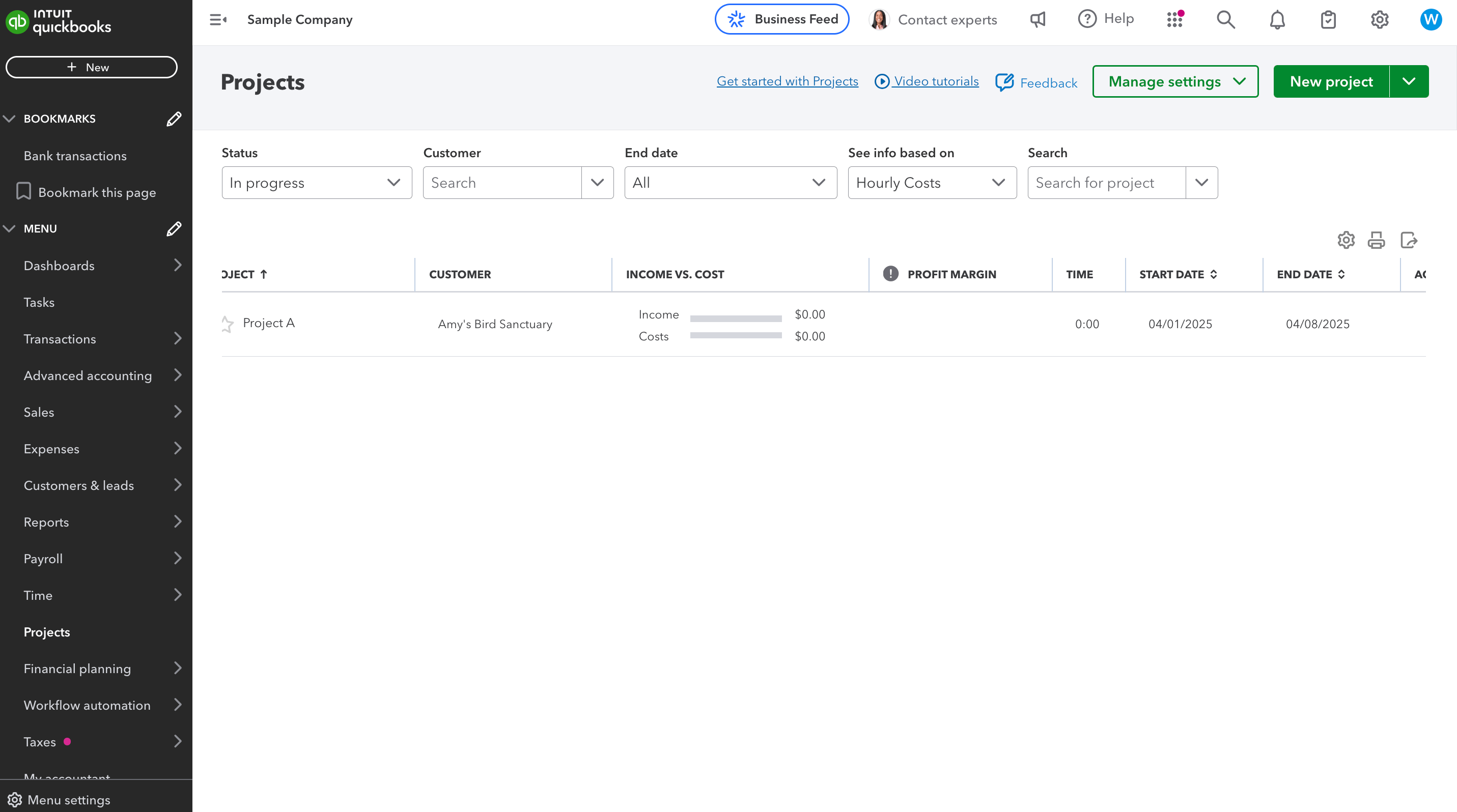Open the global search magnifier icon
The height and width of the screenshot is (812, 1457).
click(1225, 19)
